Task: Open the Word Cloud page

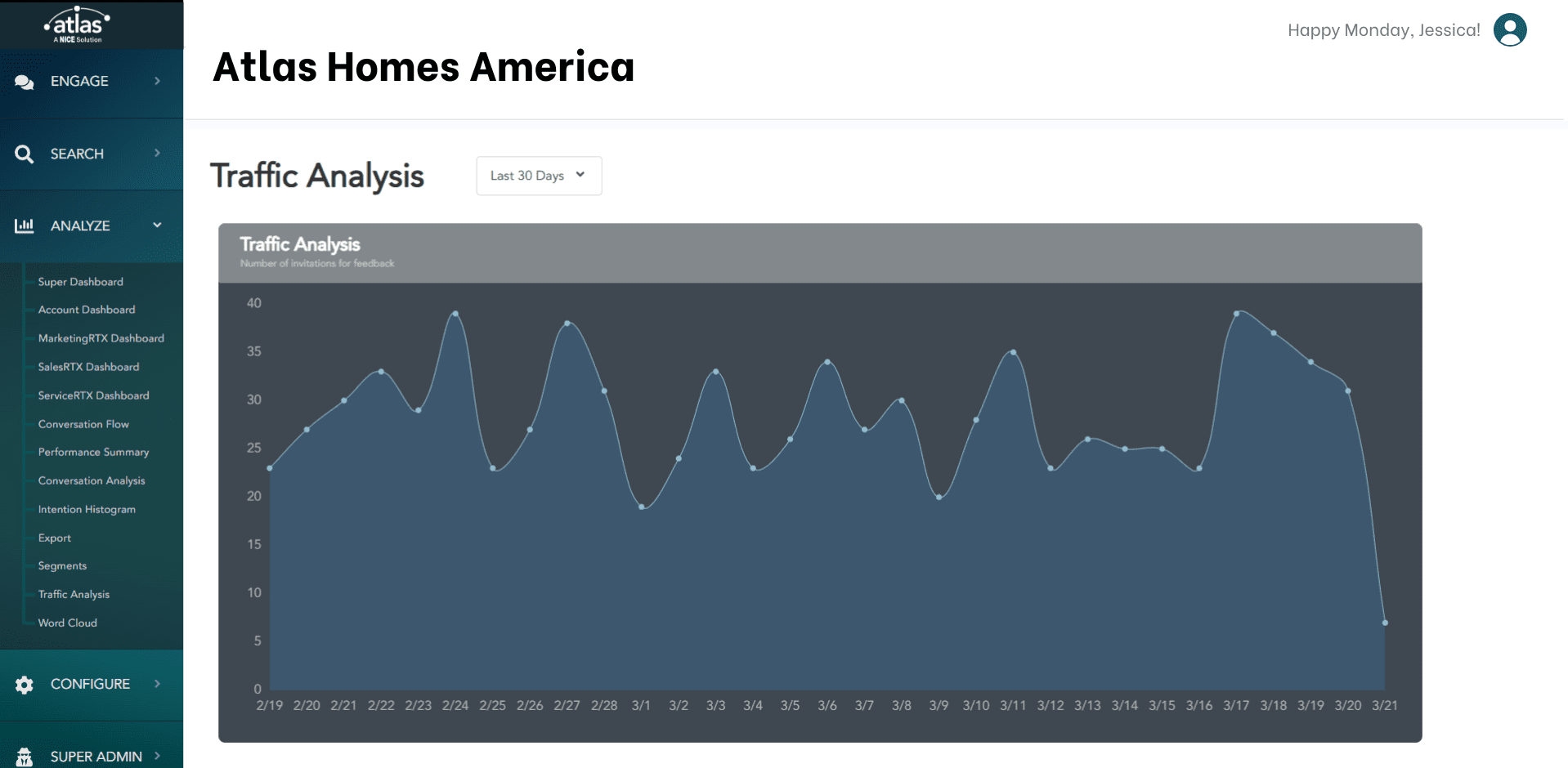Action: point(68,623)
